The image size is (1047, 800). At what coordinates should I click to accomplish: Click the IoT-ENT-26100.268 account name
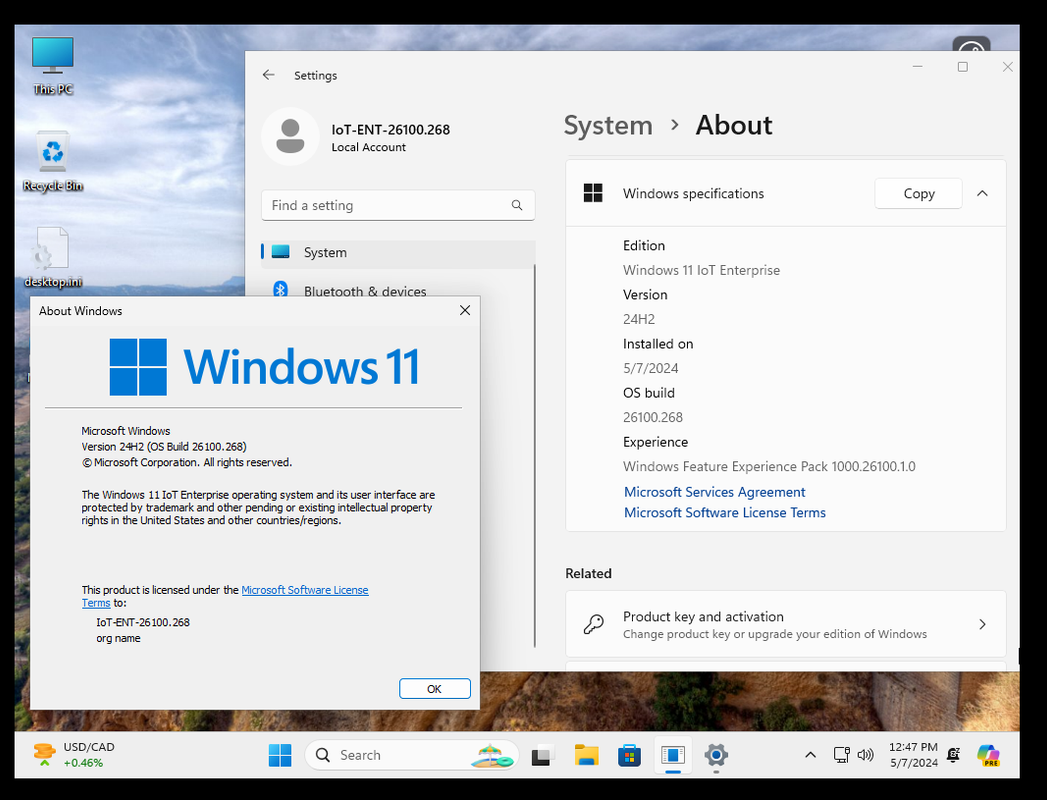pyautogui.click(x=391, y=130)
